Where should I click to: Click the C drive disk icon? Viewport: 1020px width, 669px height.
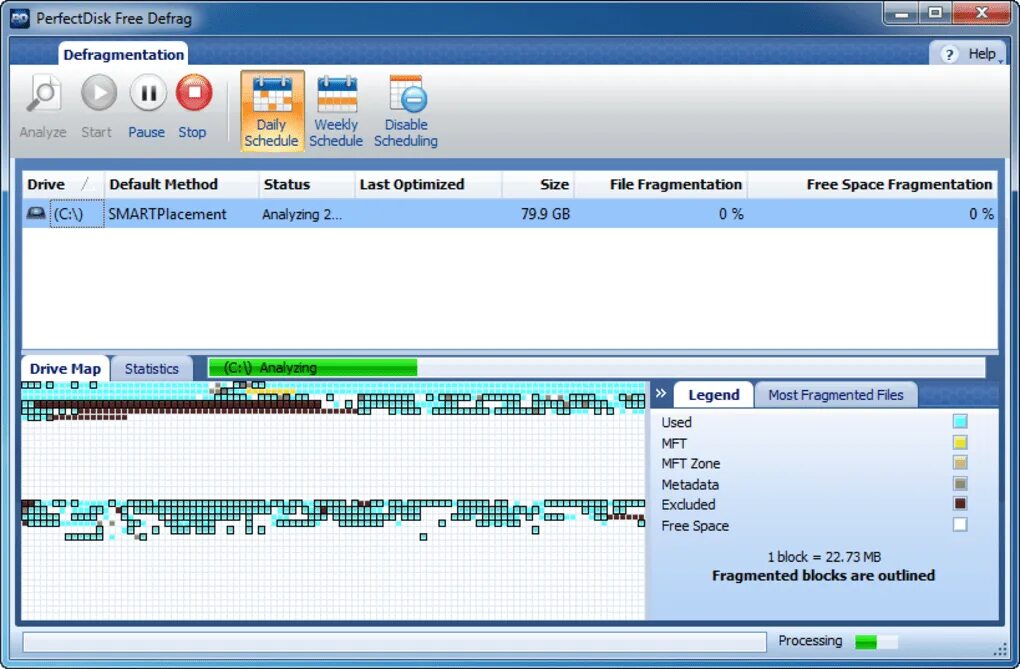point(36,213)
